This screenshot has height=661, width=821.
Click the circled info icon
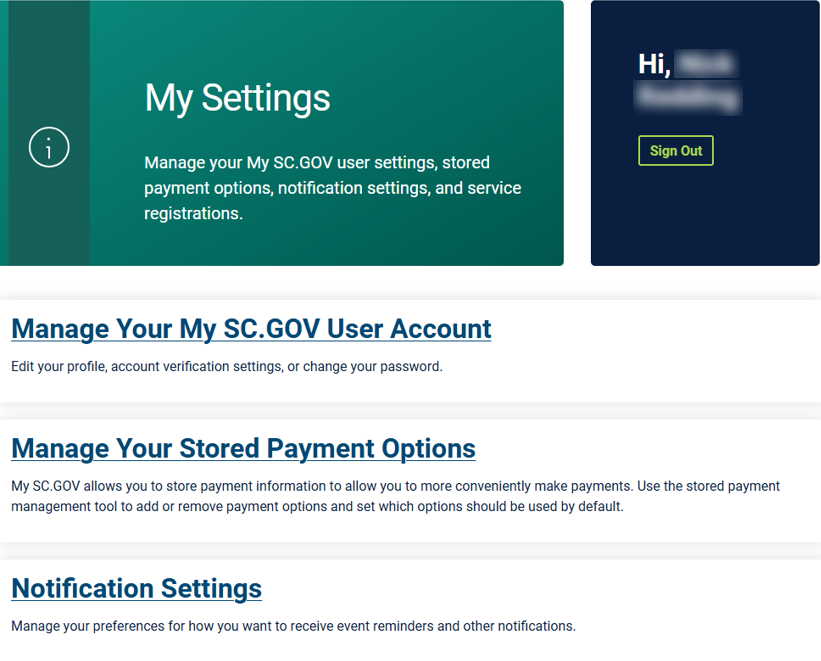tap(49, 147)
